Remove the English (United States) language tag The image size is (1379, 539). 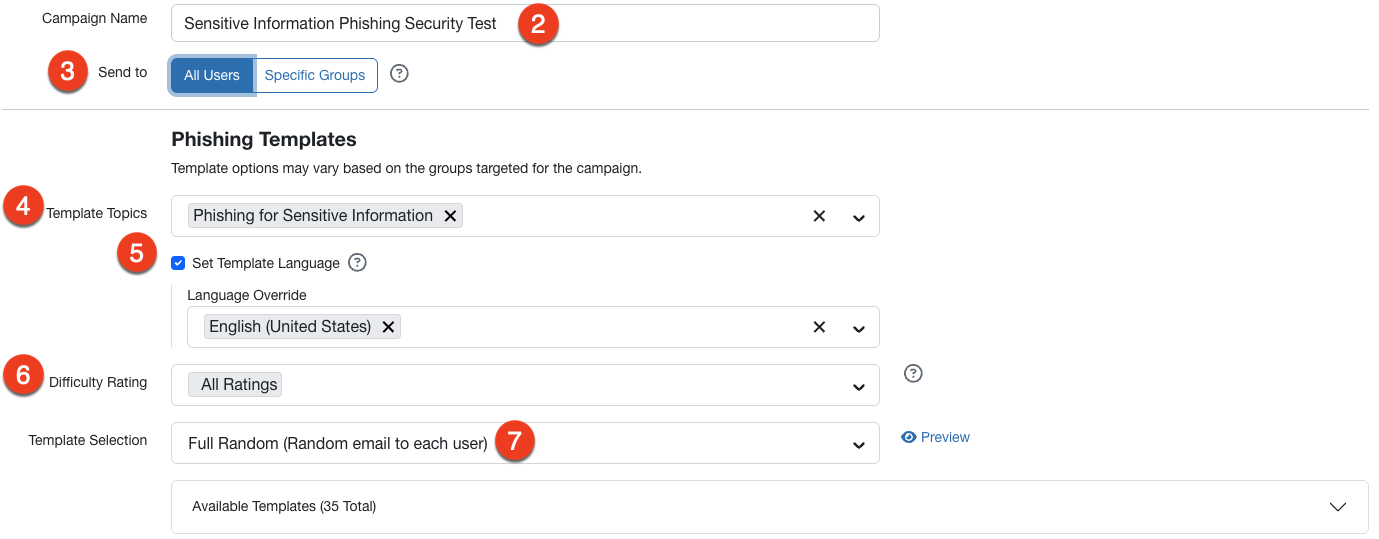point(388,327)
